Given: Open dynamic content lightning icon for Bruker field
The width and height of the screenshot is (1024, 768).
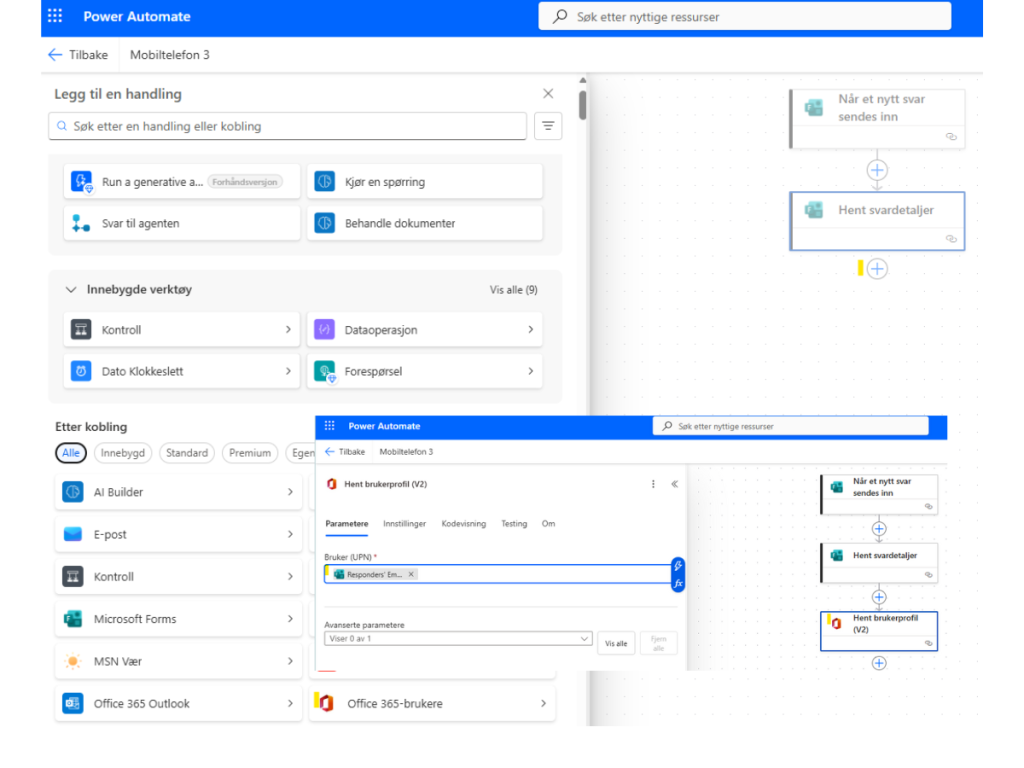Looking at the screenshot, I should tap(678, 565).
